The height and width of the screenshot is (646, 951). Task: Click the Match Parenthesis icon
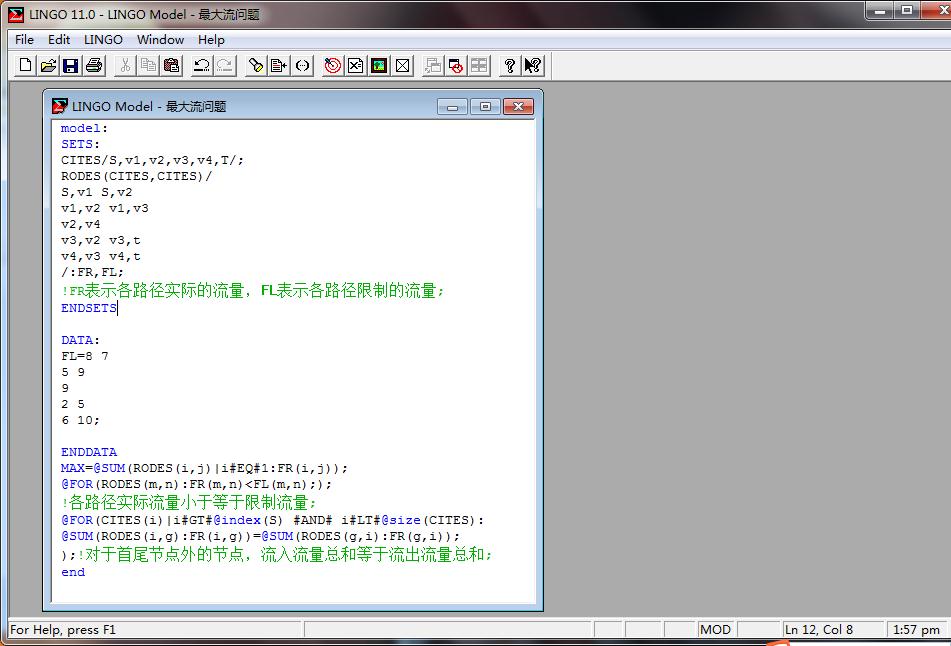pos(303,66)
